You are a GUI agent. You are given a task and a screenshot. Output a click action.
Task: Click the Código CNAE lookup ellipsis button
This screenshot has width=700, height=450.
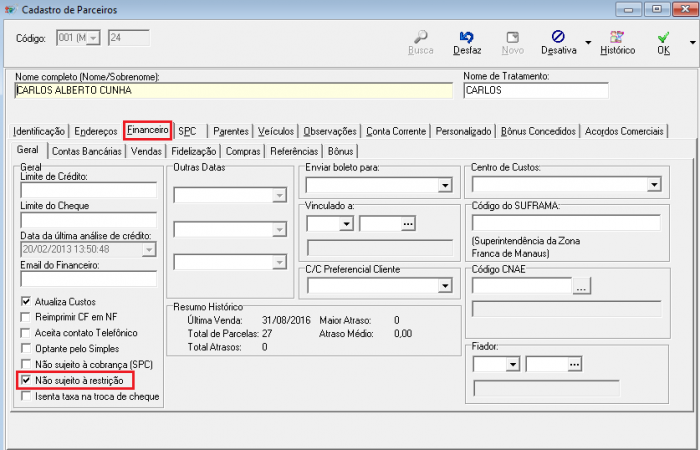click(582, 287)
